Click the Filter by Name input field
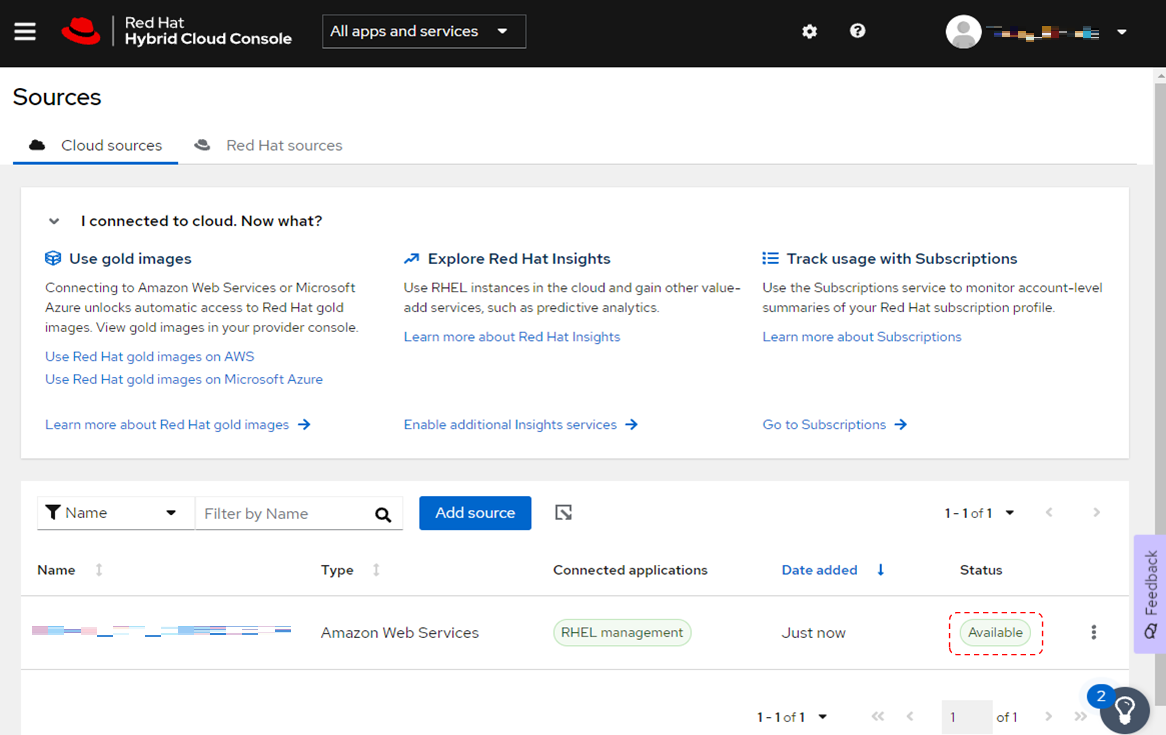The image size is (1166, 735). click(x=283, y=514)
